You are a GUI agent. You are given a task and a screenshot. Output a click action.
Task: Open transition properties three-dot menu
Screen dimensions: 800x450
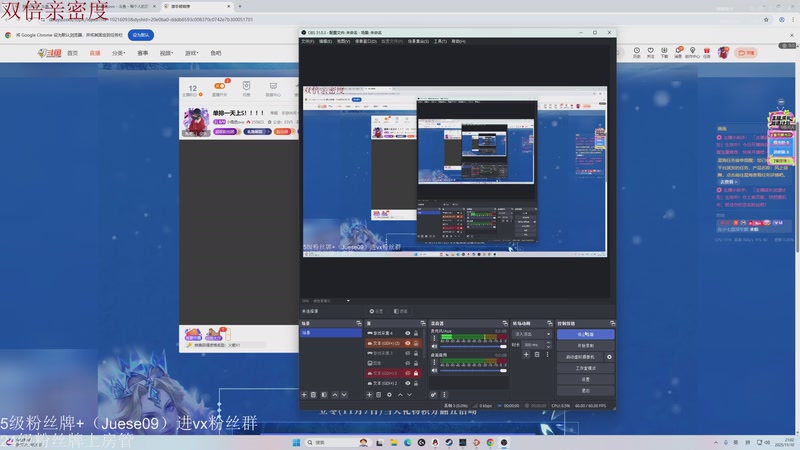[x=547, y=355]
